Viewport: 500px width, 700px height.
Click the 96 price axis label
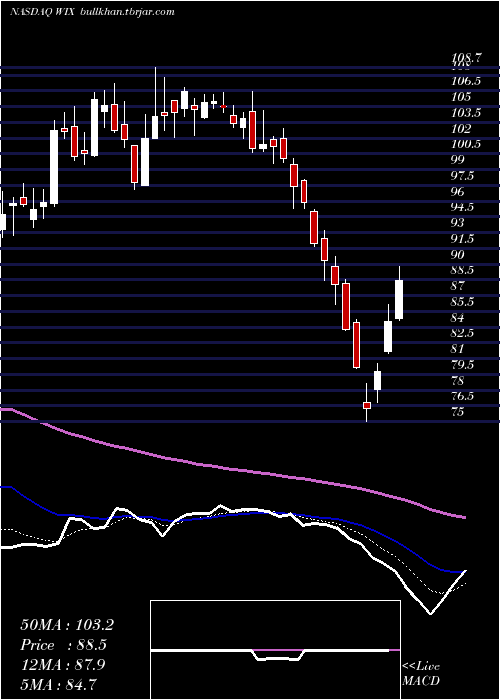[459, 192]
